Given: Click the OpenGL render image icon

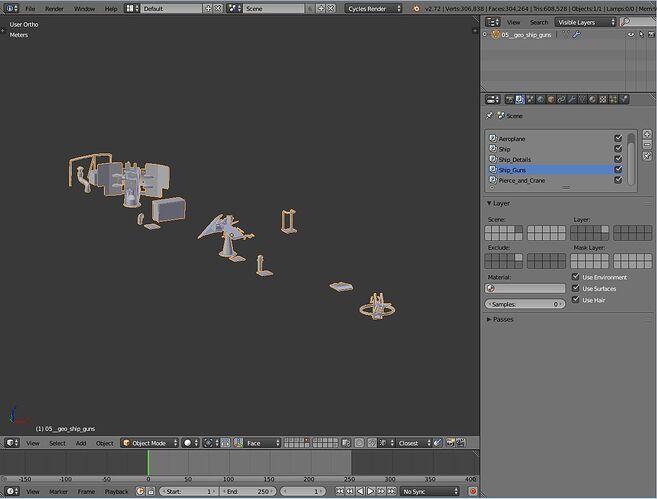Looking at the screenshot, I should click(450, 443).
